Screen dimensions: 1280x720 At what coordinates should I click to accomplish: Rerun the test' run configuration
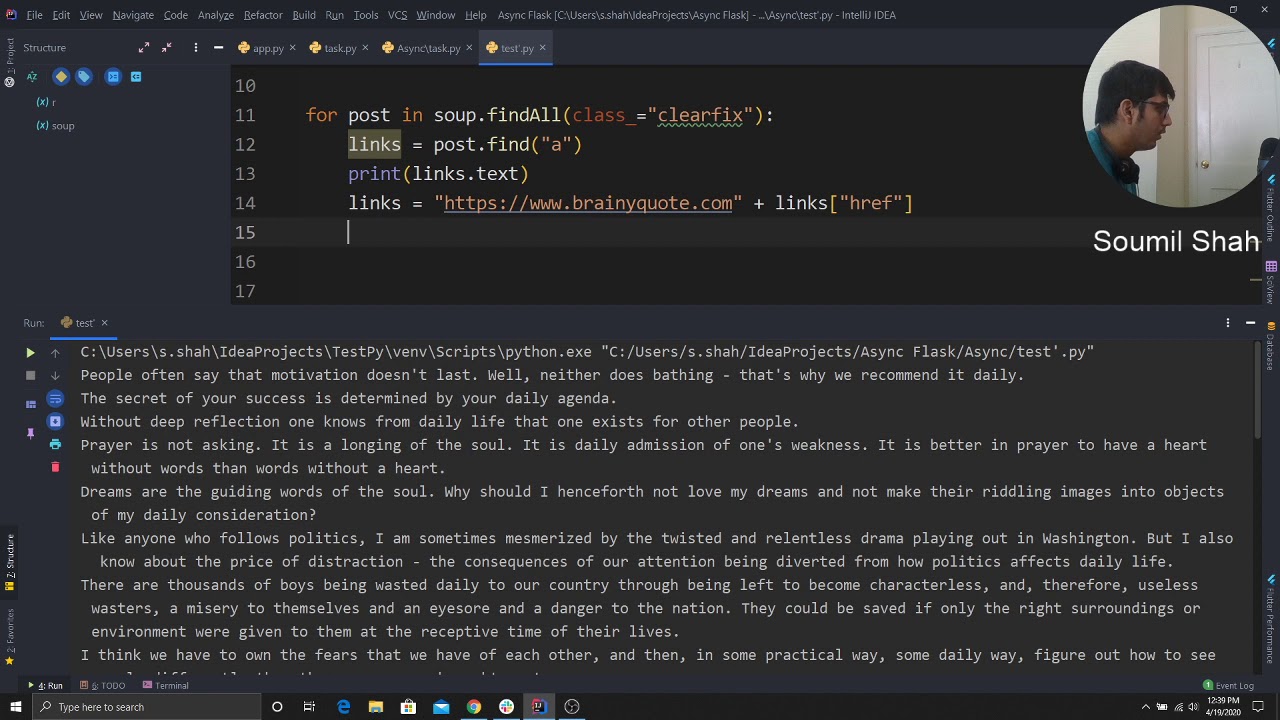click(30, 353)
